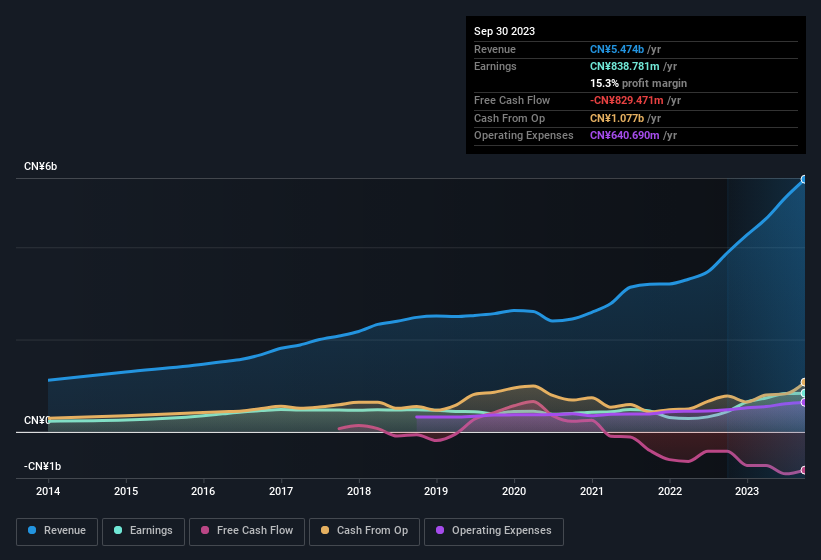Click the pink Free Cash Flow endpoint marker
The width and height of the screenshot is (821, 560).
pos(804,470)
